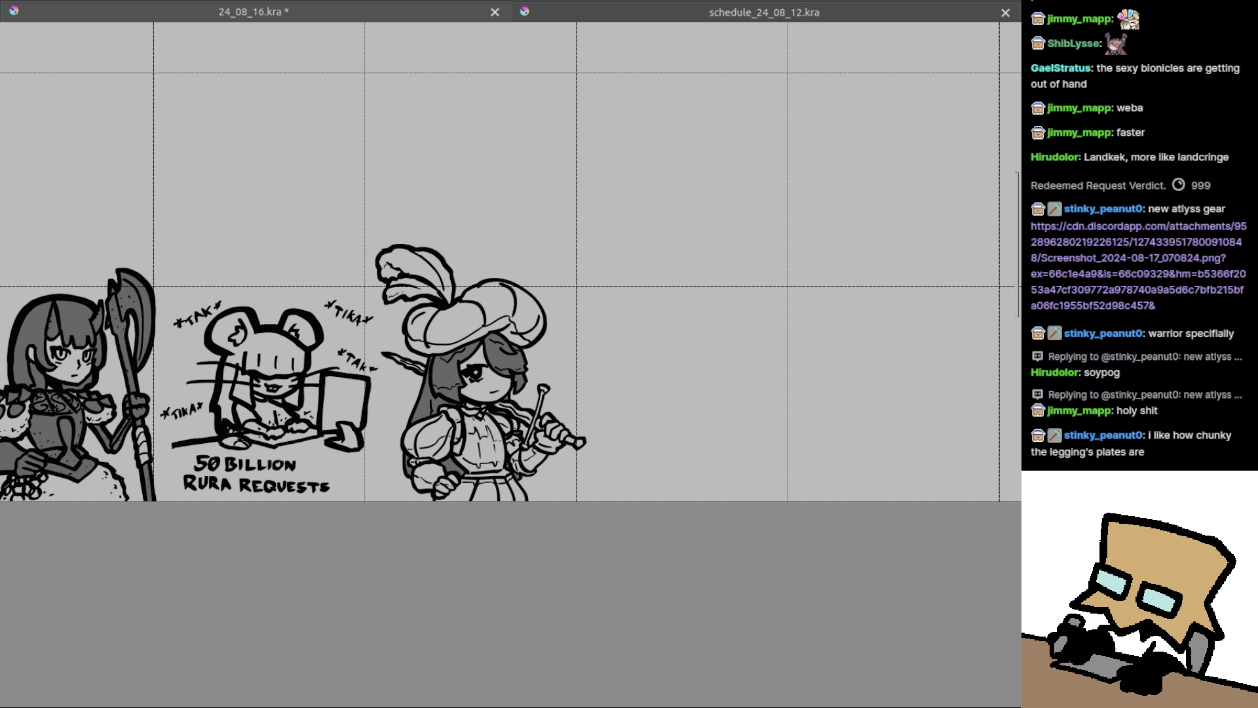Switch to the 24_08_16.kra document tab
This screenshot has height=708, width=1258.
(x=254, y=12)
